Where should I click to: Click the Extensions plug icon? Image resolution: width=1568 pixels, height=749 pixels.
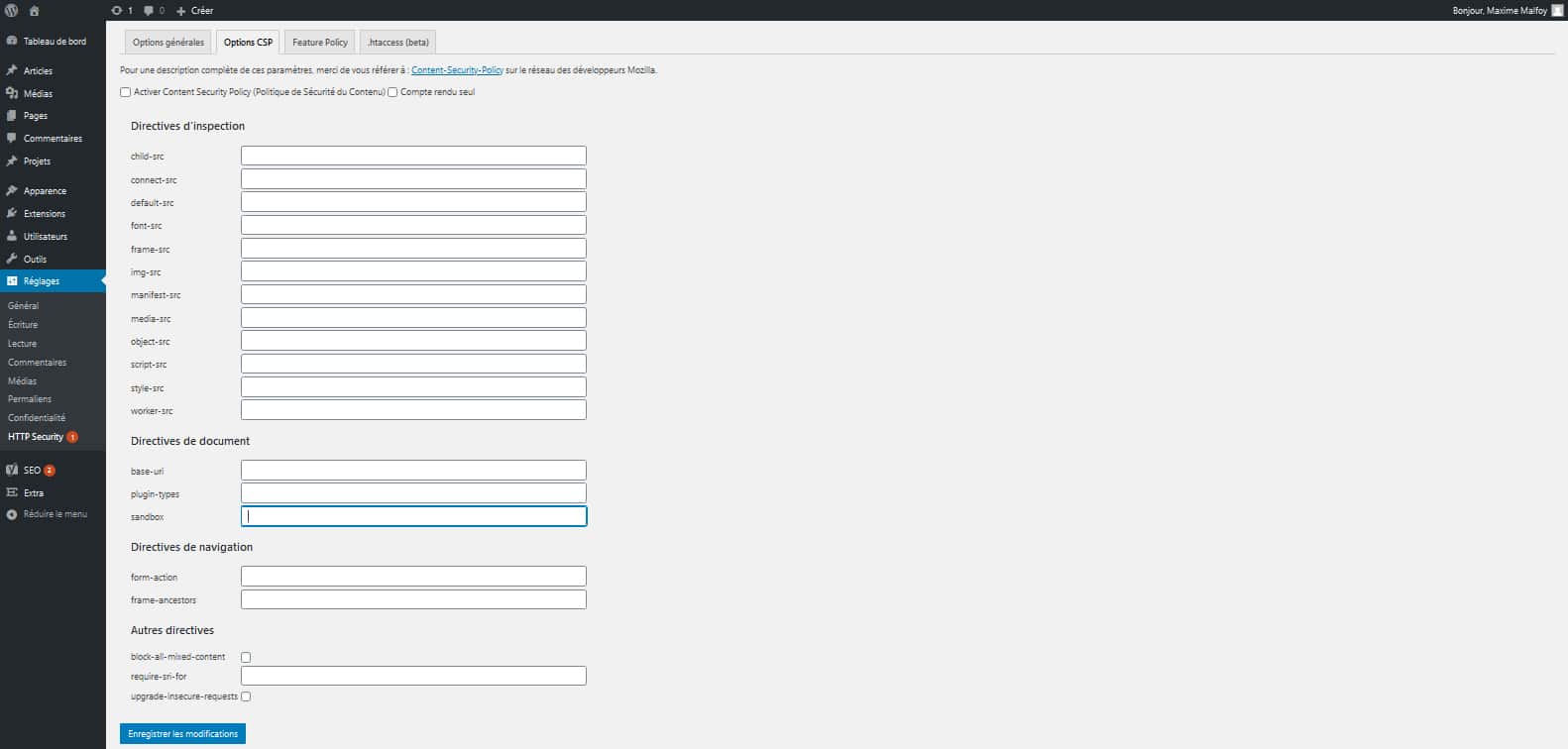pyautogui.click(x=12, y=213)
